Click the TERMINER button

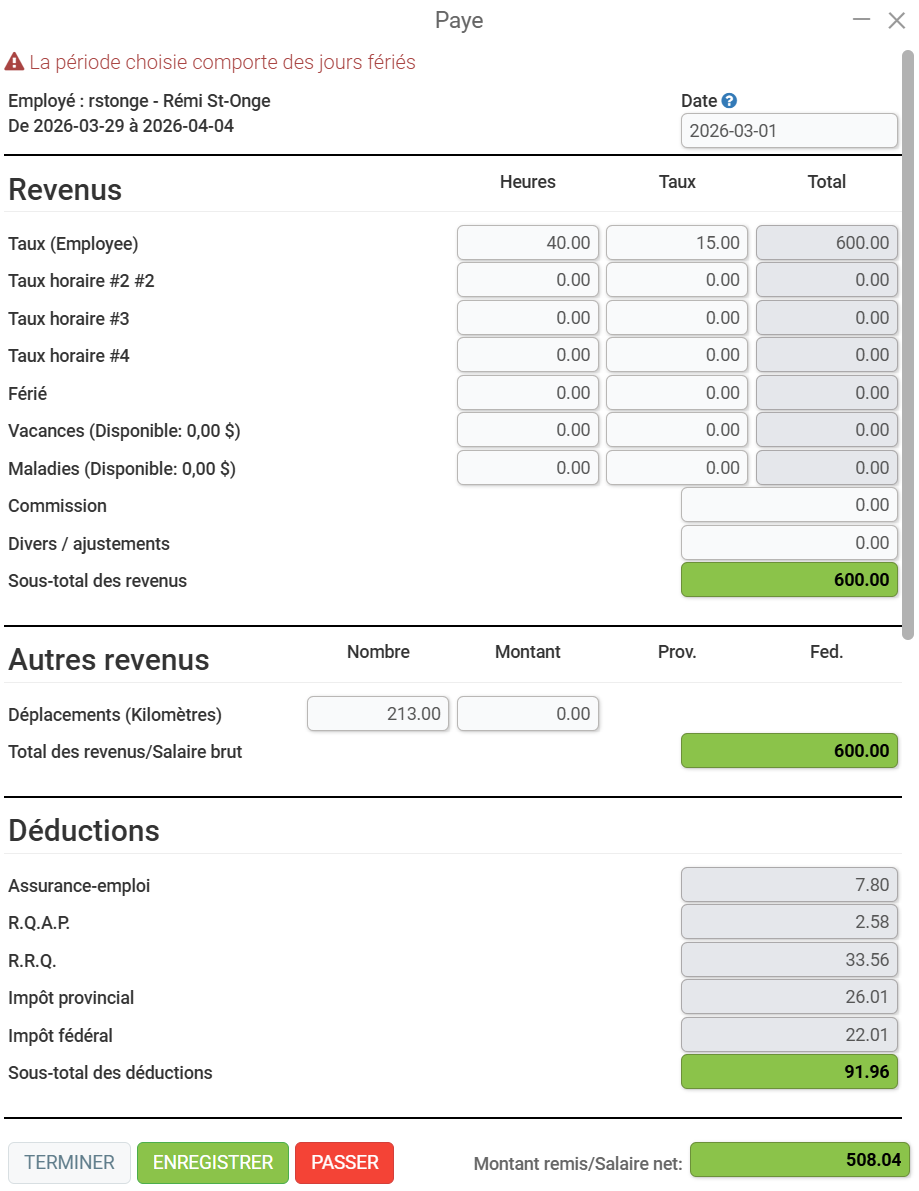click(x=70, y=1162)
